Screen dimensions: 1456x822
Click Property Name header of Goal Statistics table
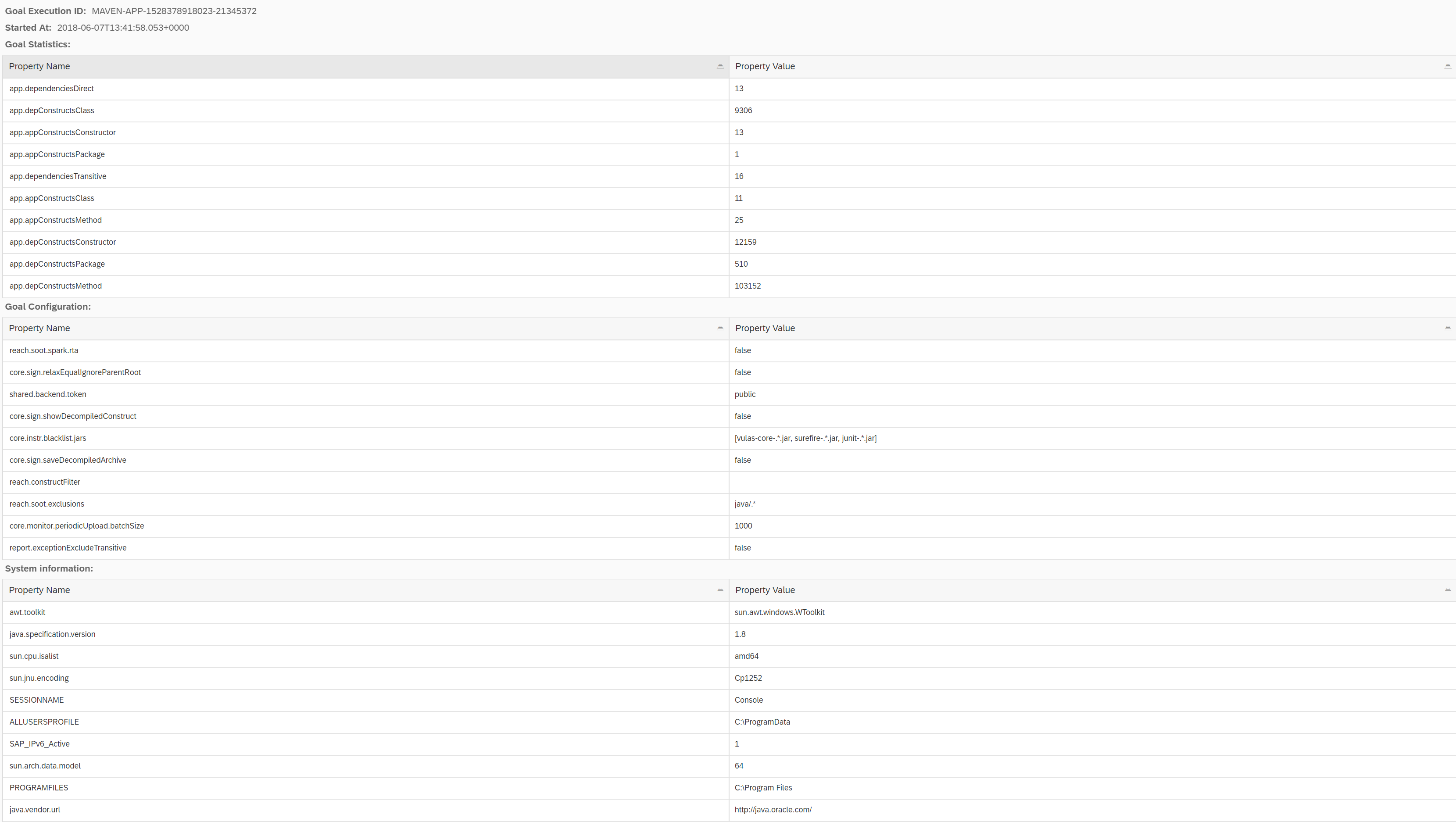[x=39, y=67]
